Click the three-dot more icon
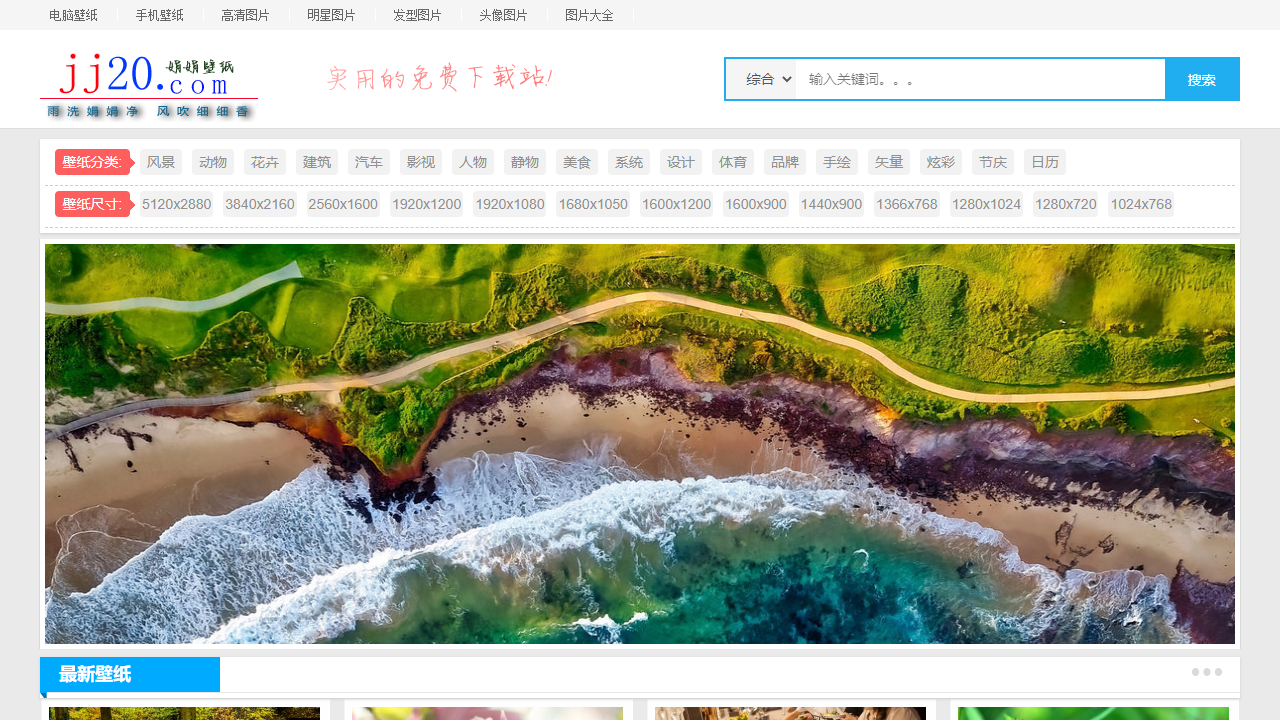Viewport: 1280px width, 720px height. pyautogui.click(x=1207, y=672)
